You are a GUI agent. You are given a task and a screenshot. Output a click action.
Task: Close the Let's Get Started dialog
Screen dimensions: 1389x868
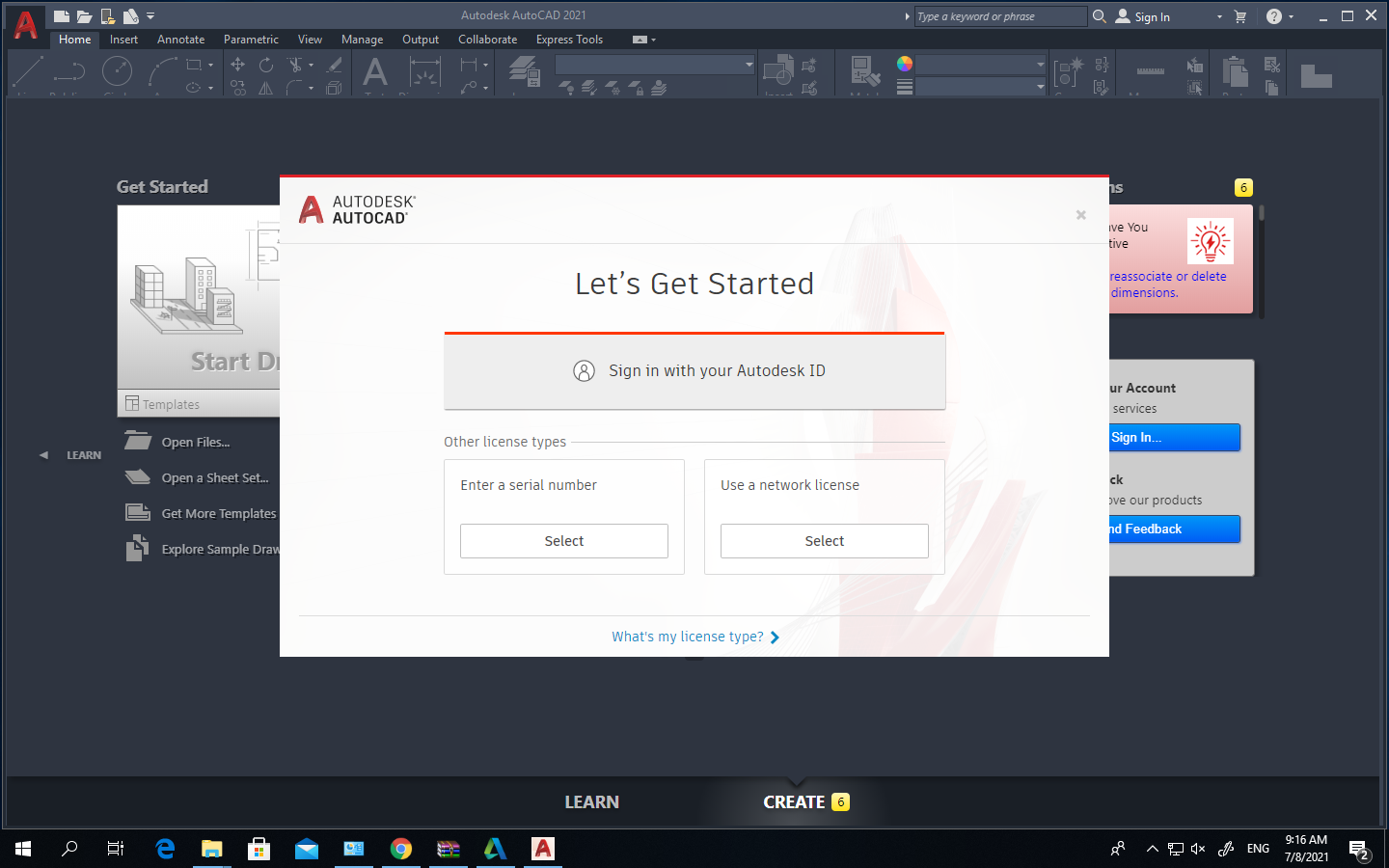pos(1081,215)
